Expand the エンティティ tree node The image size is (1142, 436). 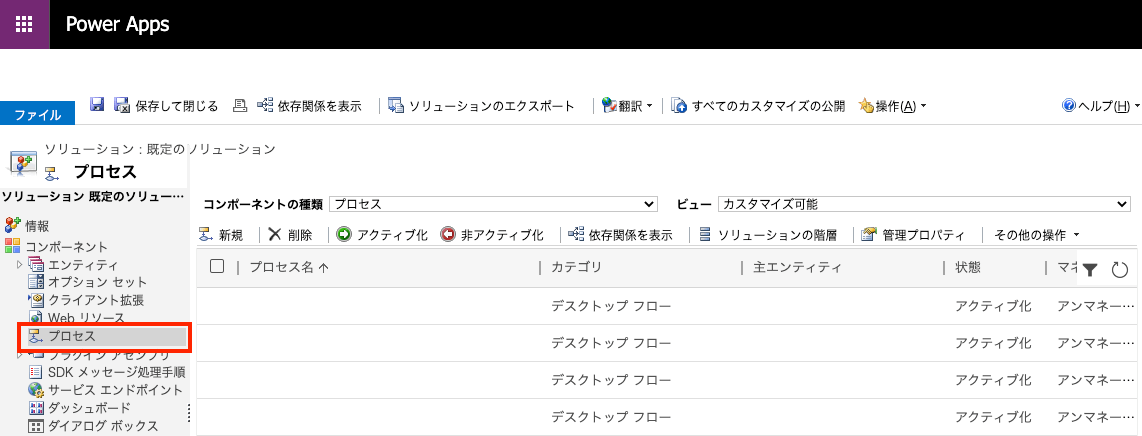click(x=20, y=264)
